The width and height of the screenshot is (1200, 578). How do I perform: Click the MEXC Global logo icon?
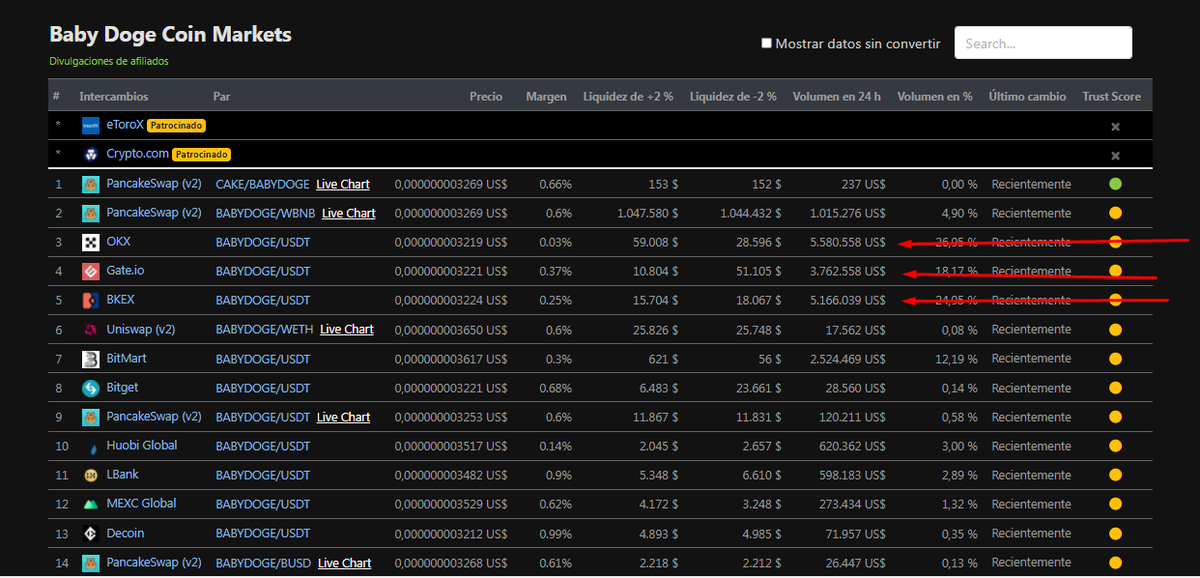[91, 504]
